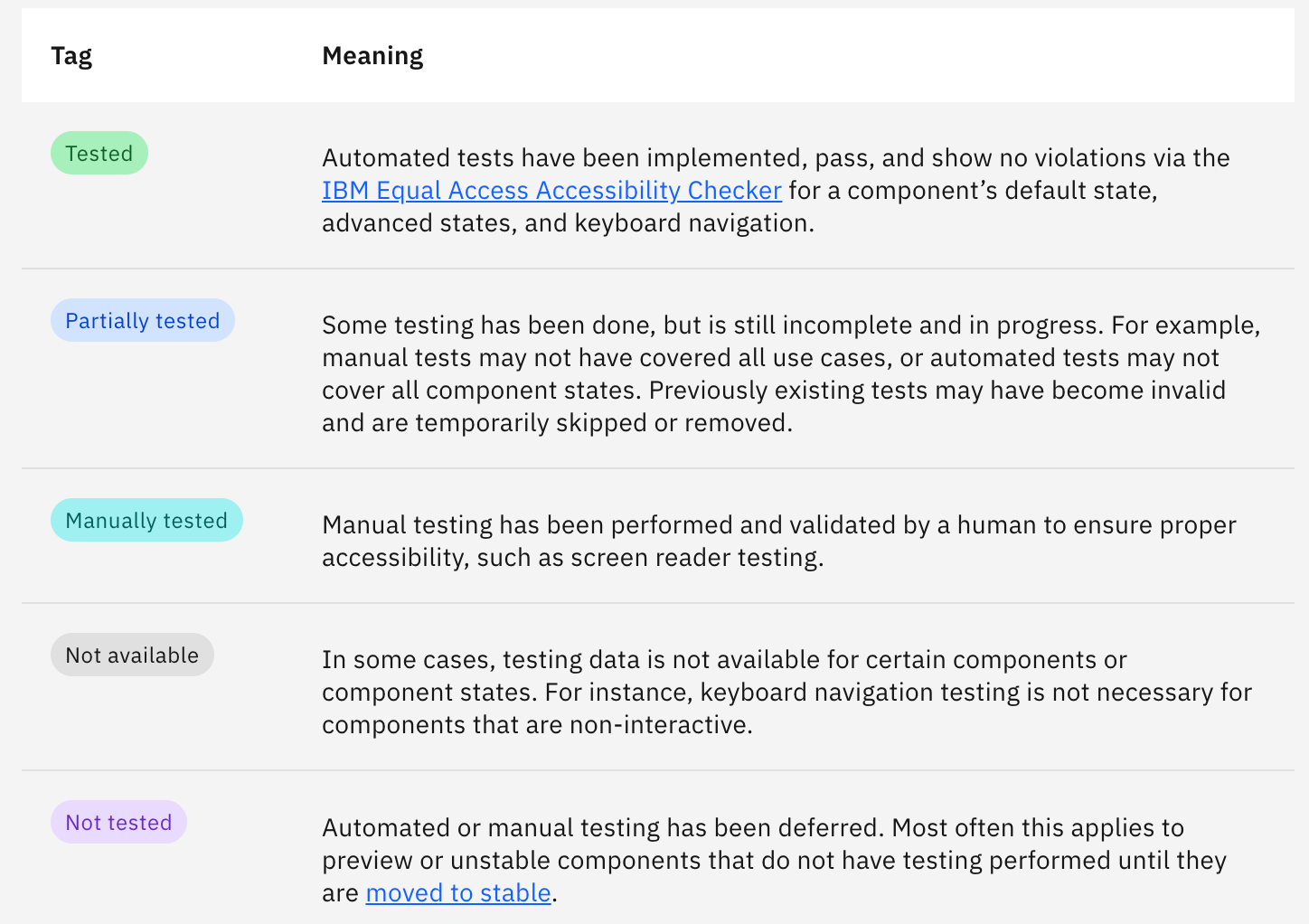Click the Tested row description text
This screenshot has height=924, width=1309.
click(x=776, y=191)
